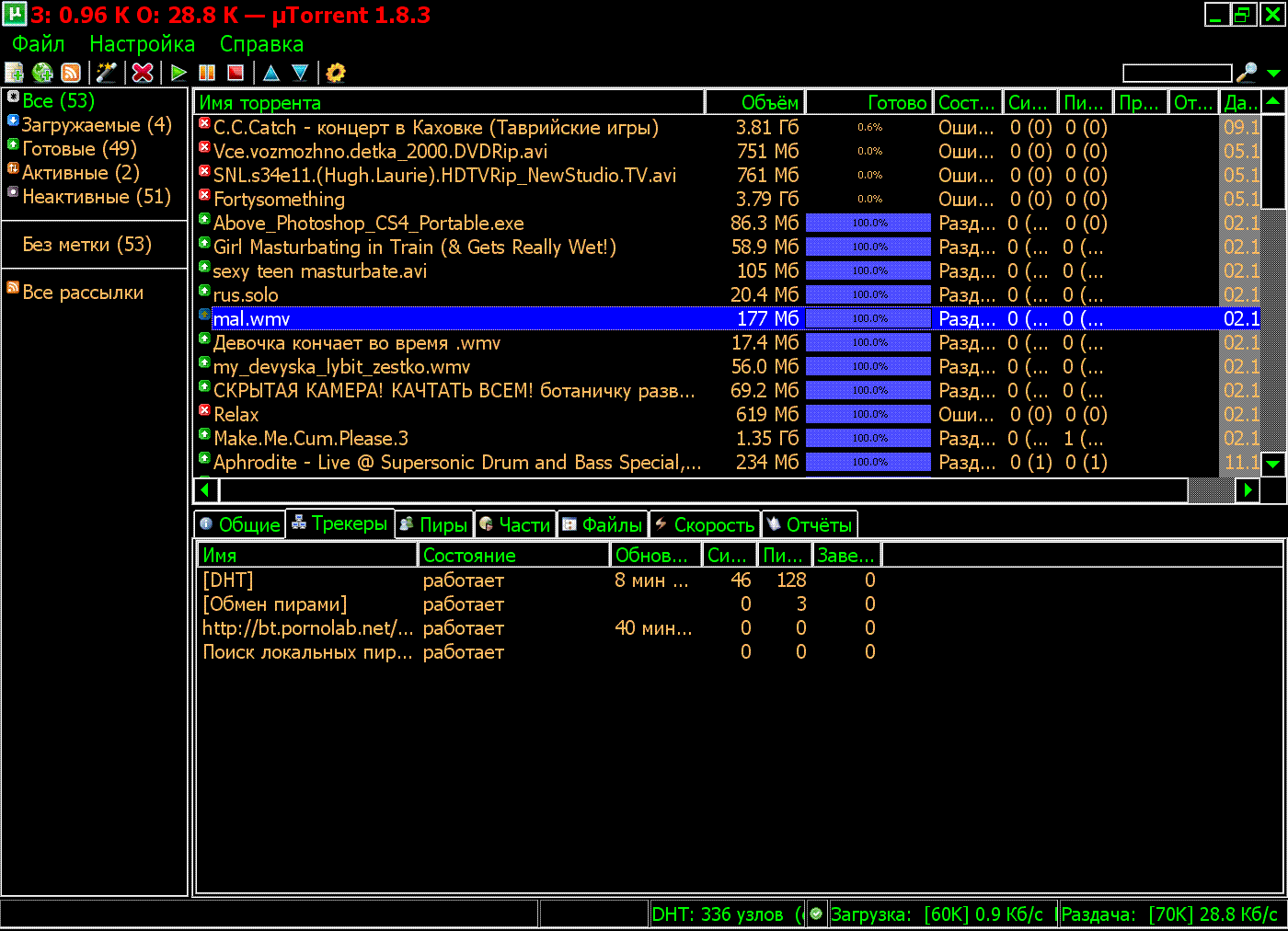Sort by Объём column header
Image resolution: width=1288 pixels, height=931 pixels.
755,103
